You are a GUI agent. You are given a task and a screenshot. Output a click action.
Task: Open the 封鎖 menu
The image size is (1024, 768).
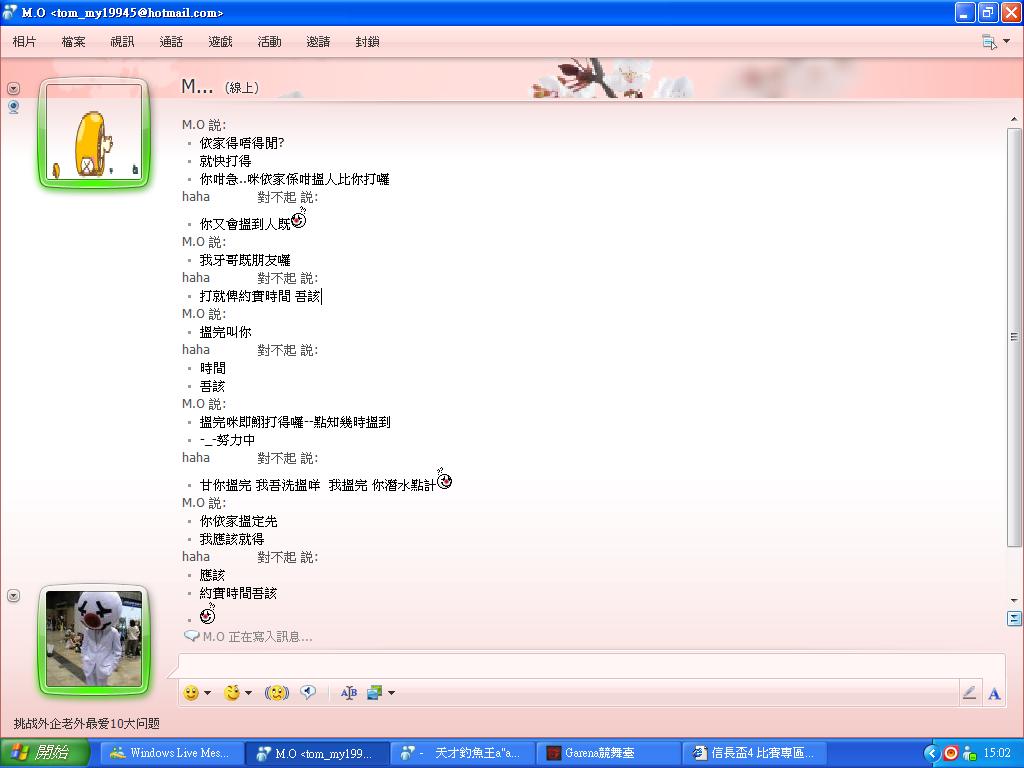pyautogui.click(x=367, y=42)
